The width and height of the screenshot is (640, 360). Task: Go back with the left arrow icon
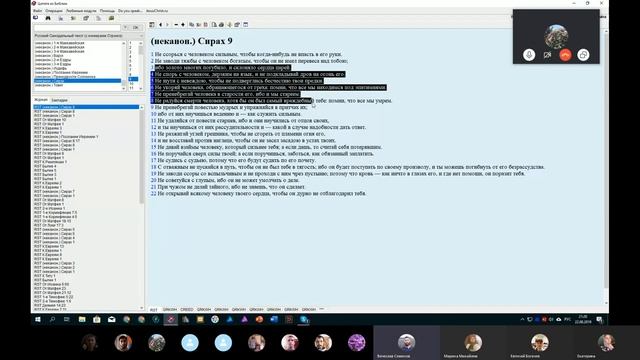[160, 24]
